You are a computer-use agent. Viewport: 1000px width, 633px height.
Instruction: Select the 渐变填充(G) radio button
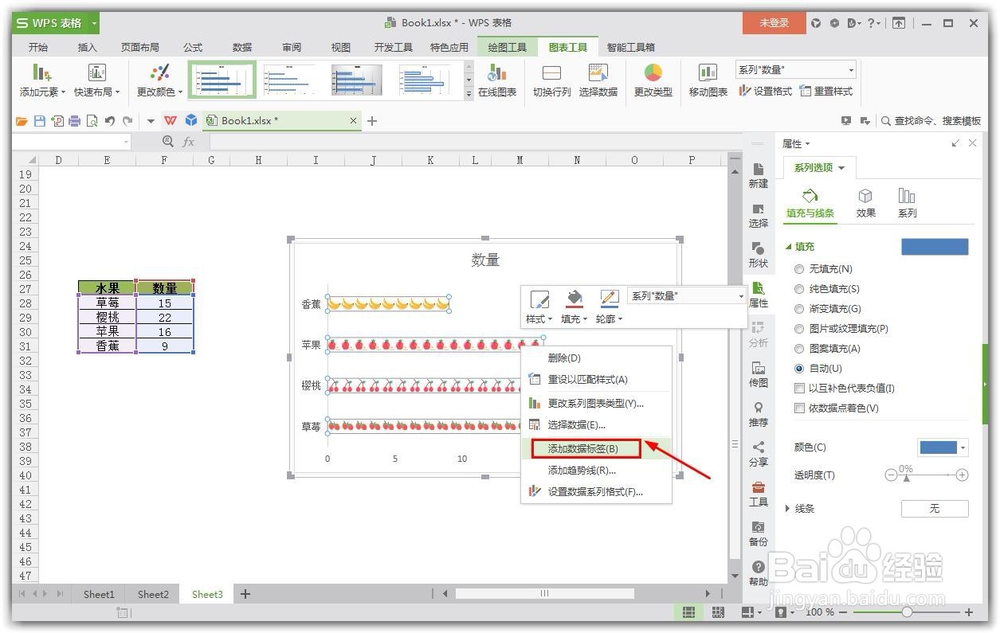coord(798,309)
